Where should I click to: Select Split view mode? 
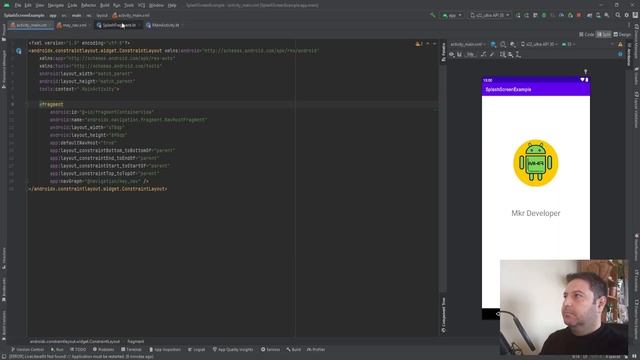click(x=604, y=35)
